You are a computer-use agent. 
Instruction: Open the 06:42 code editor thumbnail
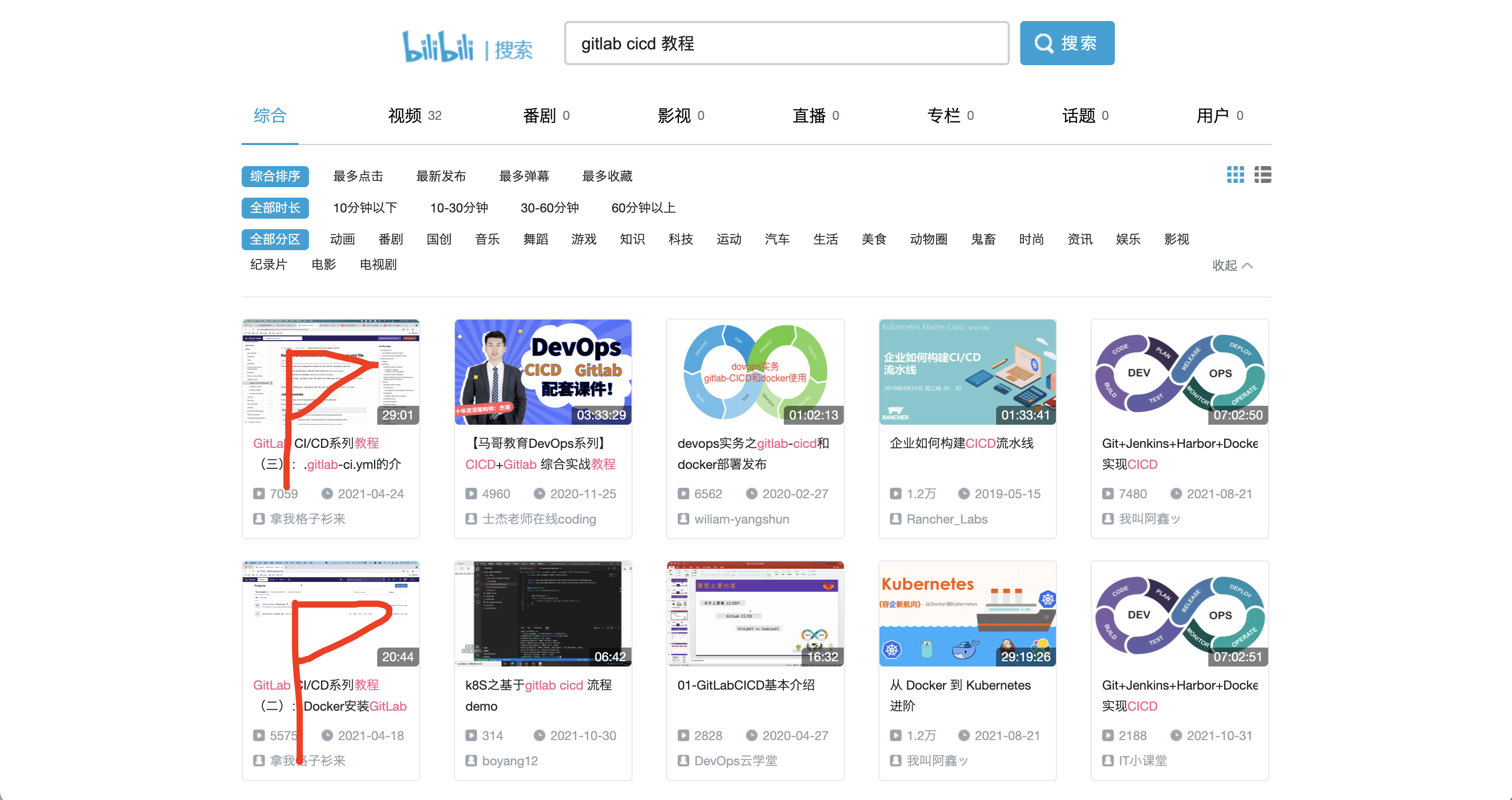543,614
